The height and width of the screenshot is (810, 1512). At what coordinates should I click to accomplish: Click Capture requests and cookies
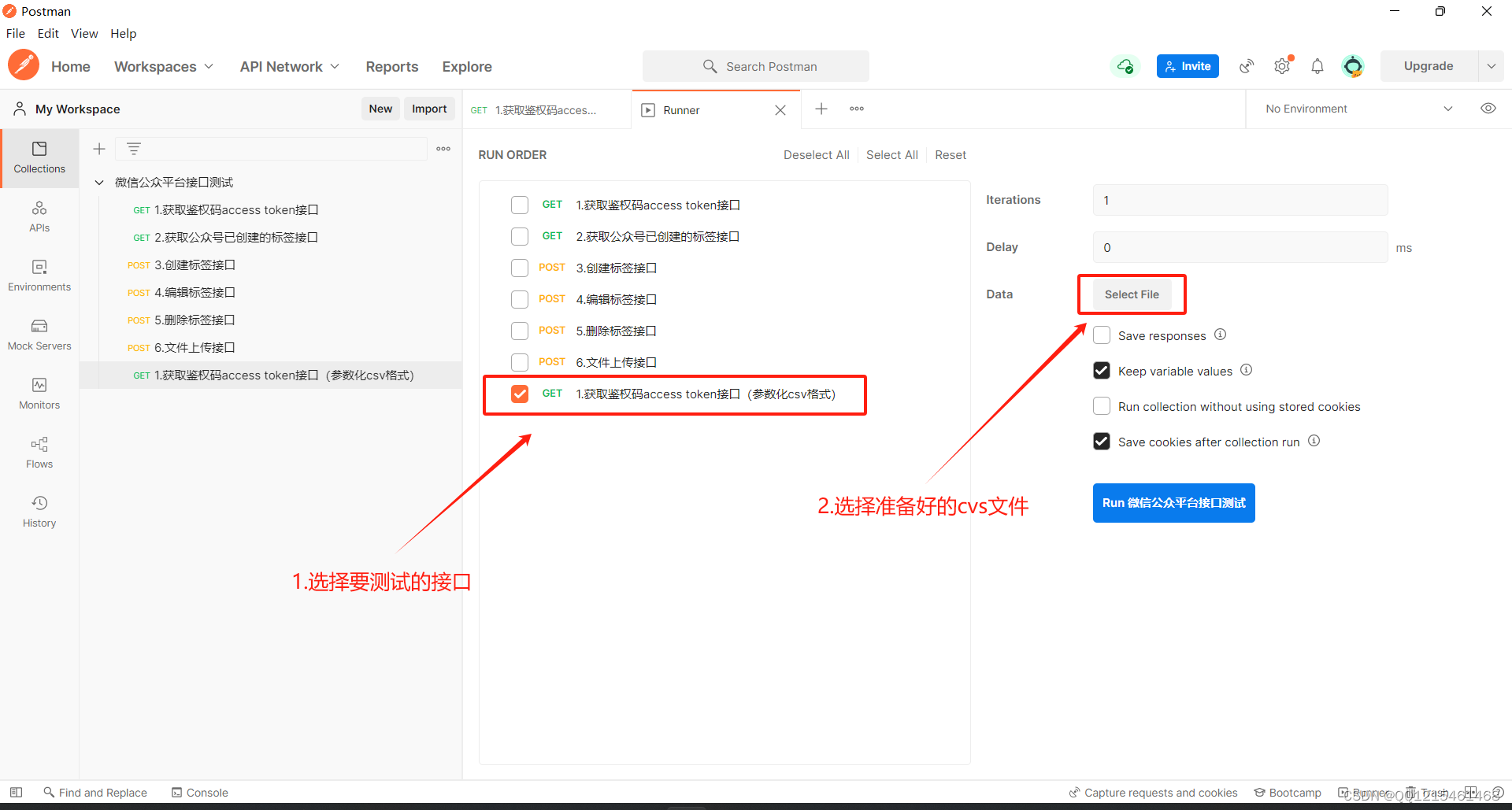1153,793
